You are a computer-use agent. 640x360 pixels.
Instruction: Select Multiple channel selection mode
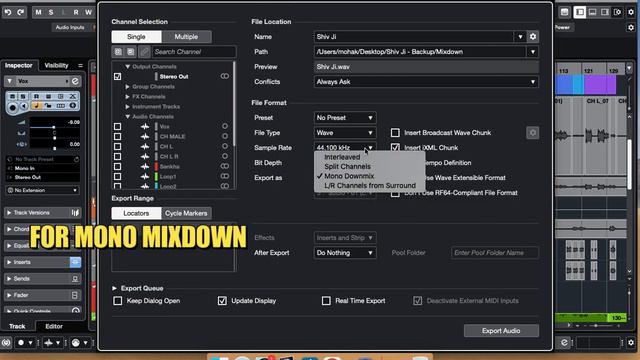186,37
